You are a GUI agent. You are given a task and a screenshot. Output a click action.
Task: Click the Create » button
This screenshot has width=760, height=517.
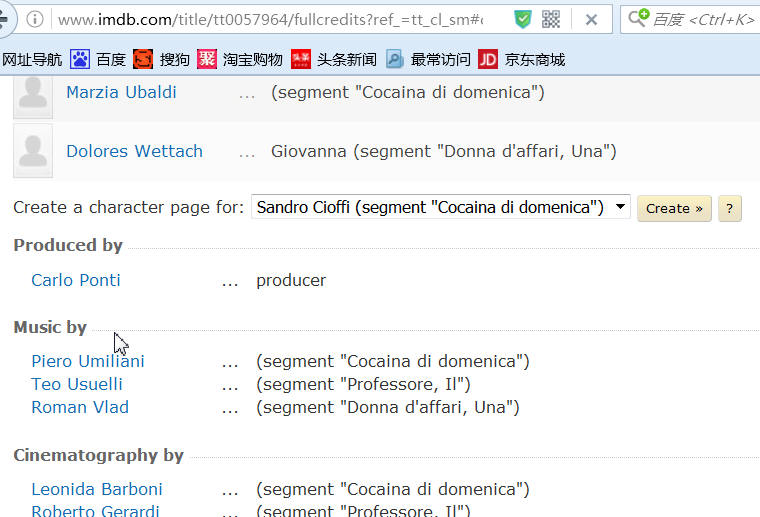pos(674,209)
